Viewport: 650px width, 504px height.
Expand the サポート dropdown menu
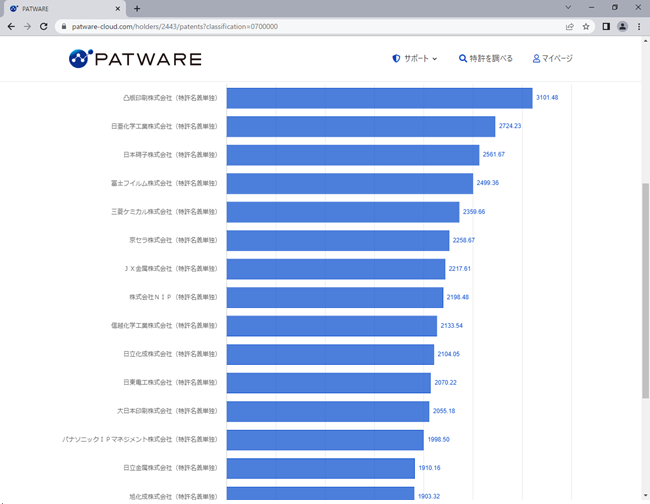pyautogui.click(x=415, y=59)
